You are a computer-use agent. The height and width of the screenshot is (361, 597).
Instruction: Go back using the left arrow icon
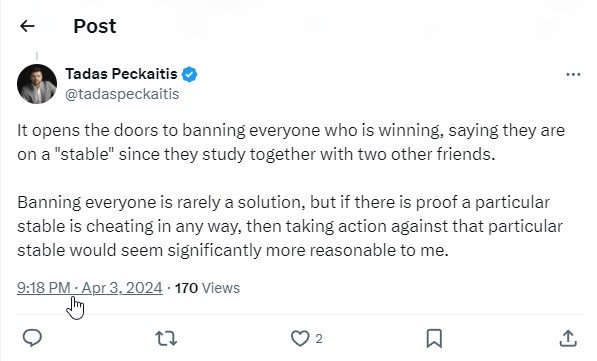pos(27,26)
